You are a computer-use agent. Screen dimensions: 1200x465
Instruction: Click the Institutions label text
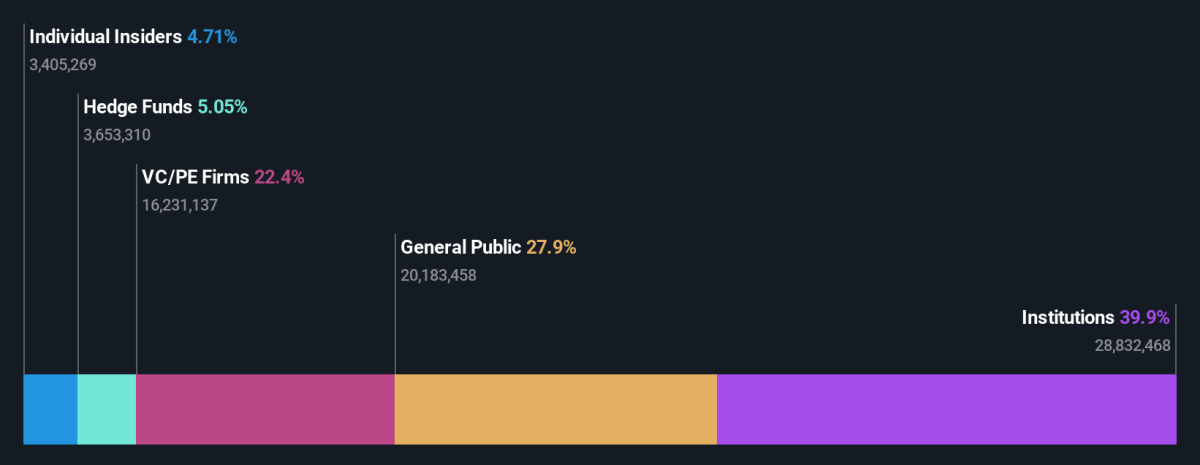1067,318
